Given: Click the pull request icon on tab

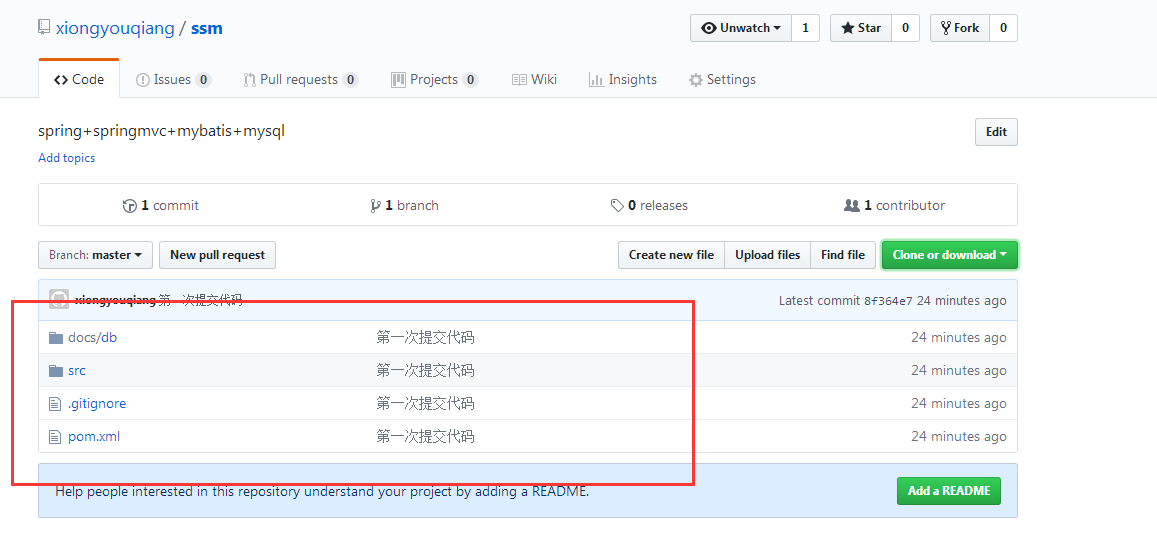Looking at the screenshot, I should [x=249, y=80].
